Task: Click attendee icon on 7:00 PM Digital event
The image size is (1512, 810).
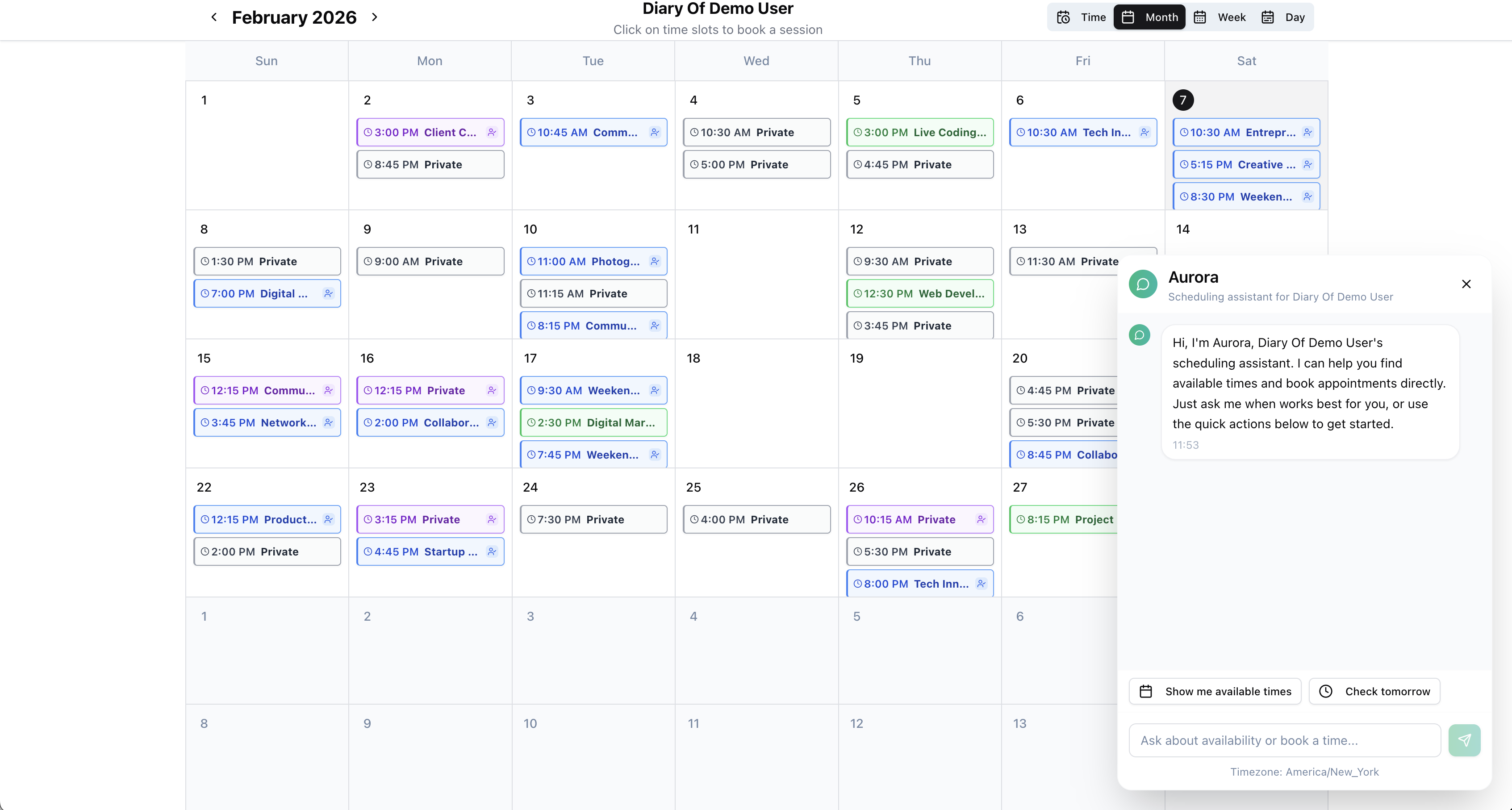Action: pos(329,293)
